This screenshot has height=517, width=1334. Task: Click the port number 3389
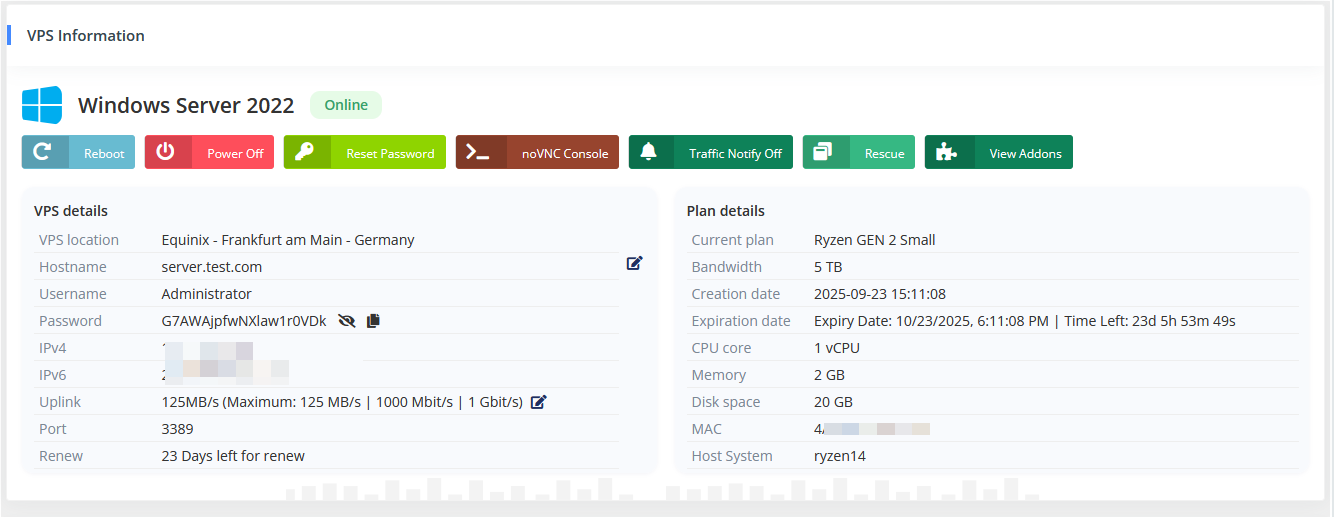[x=177, y=429]
